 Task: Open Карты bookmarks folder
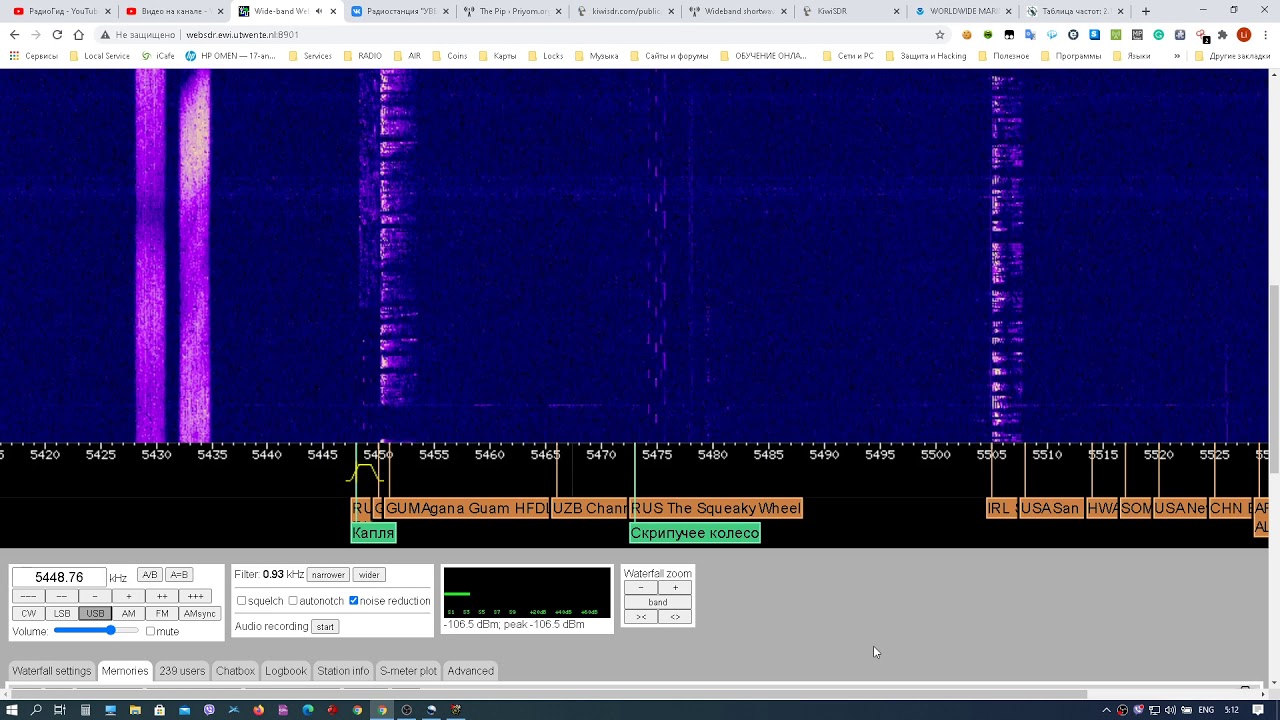(497, 56)
